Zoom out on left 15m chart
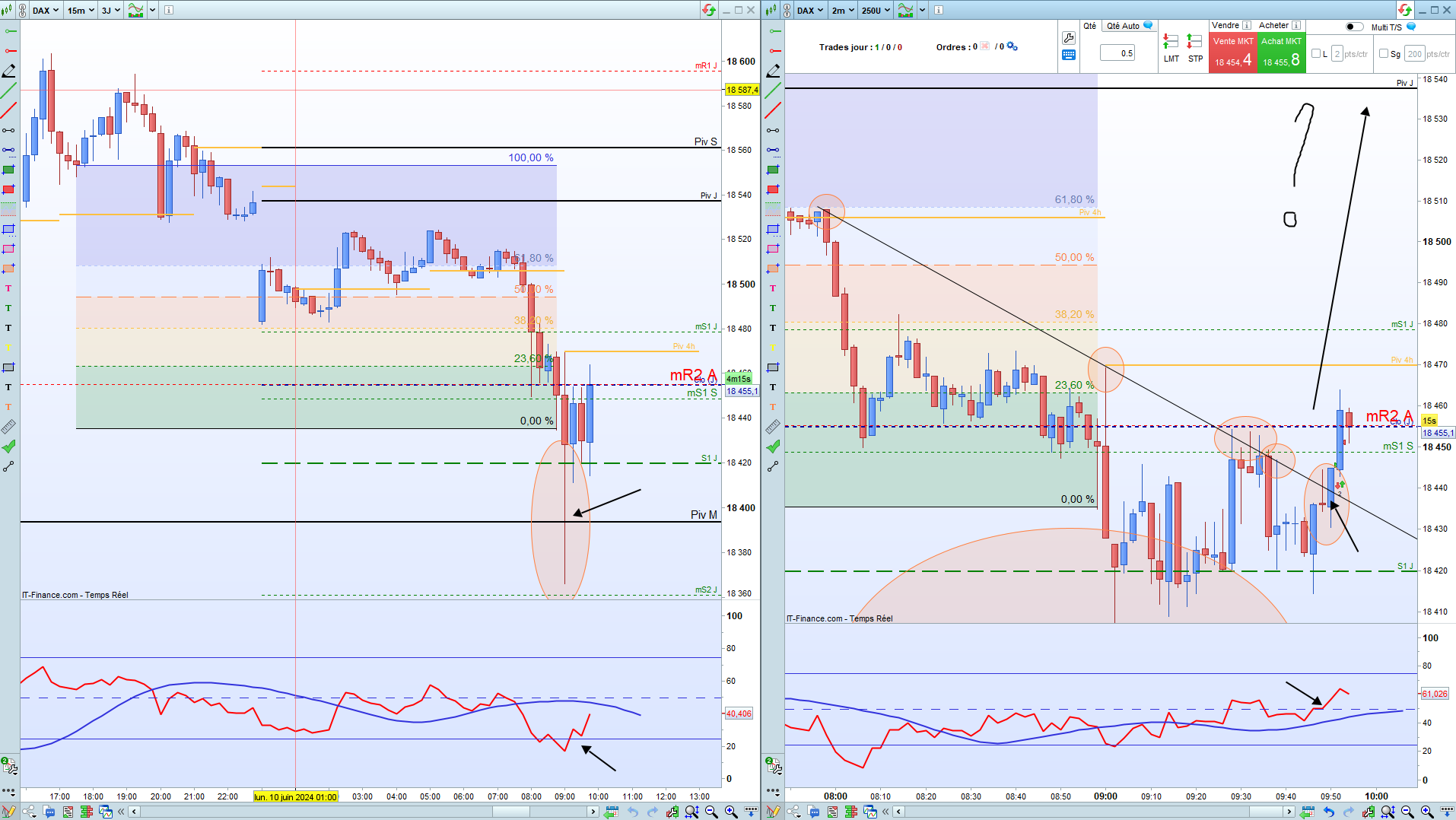 (711, 812)
